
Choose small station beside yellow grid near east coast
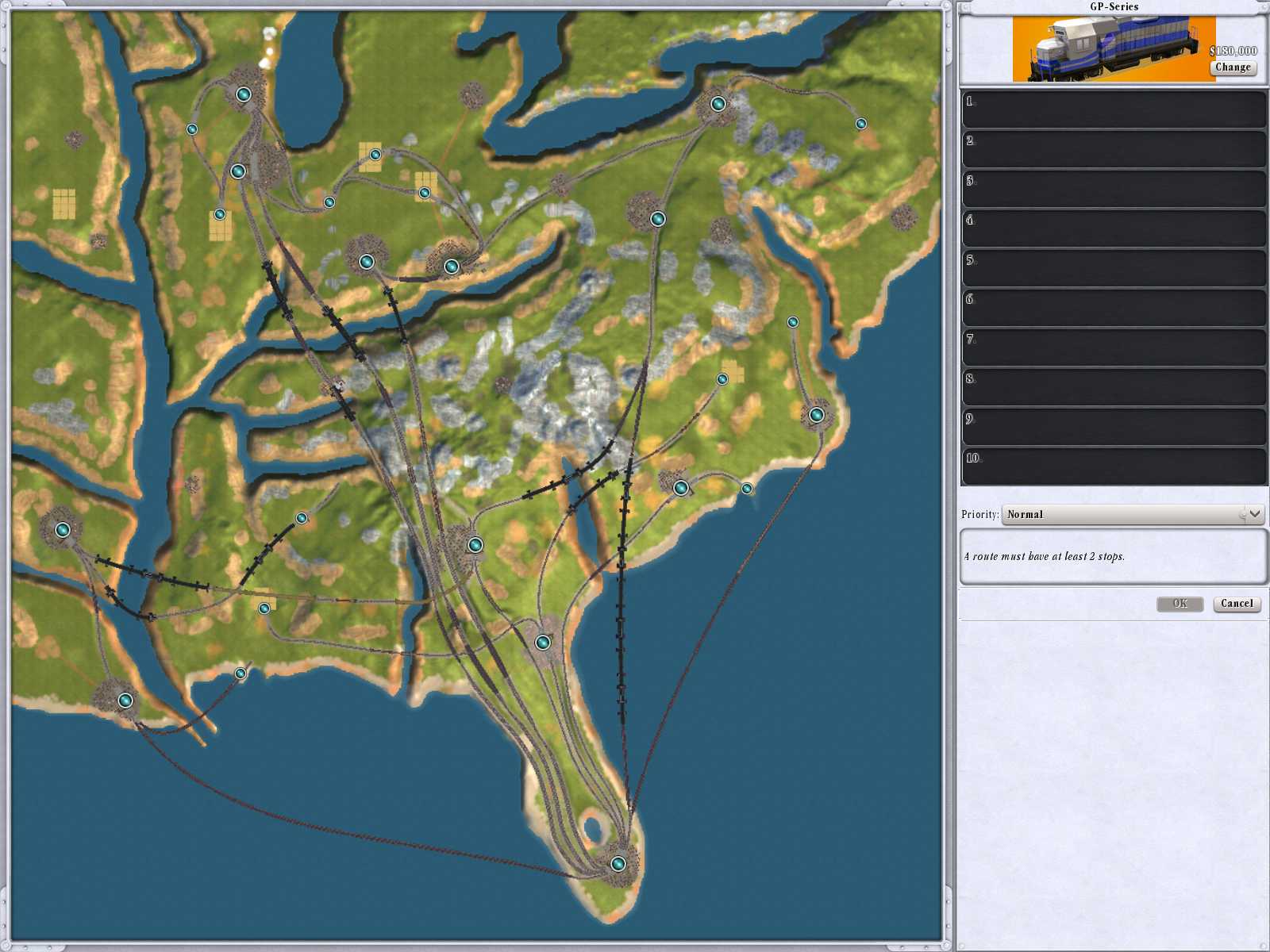[722, 379]
